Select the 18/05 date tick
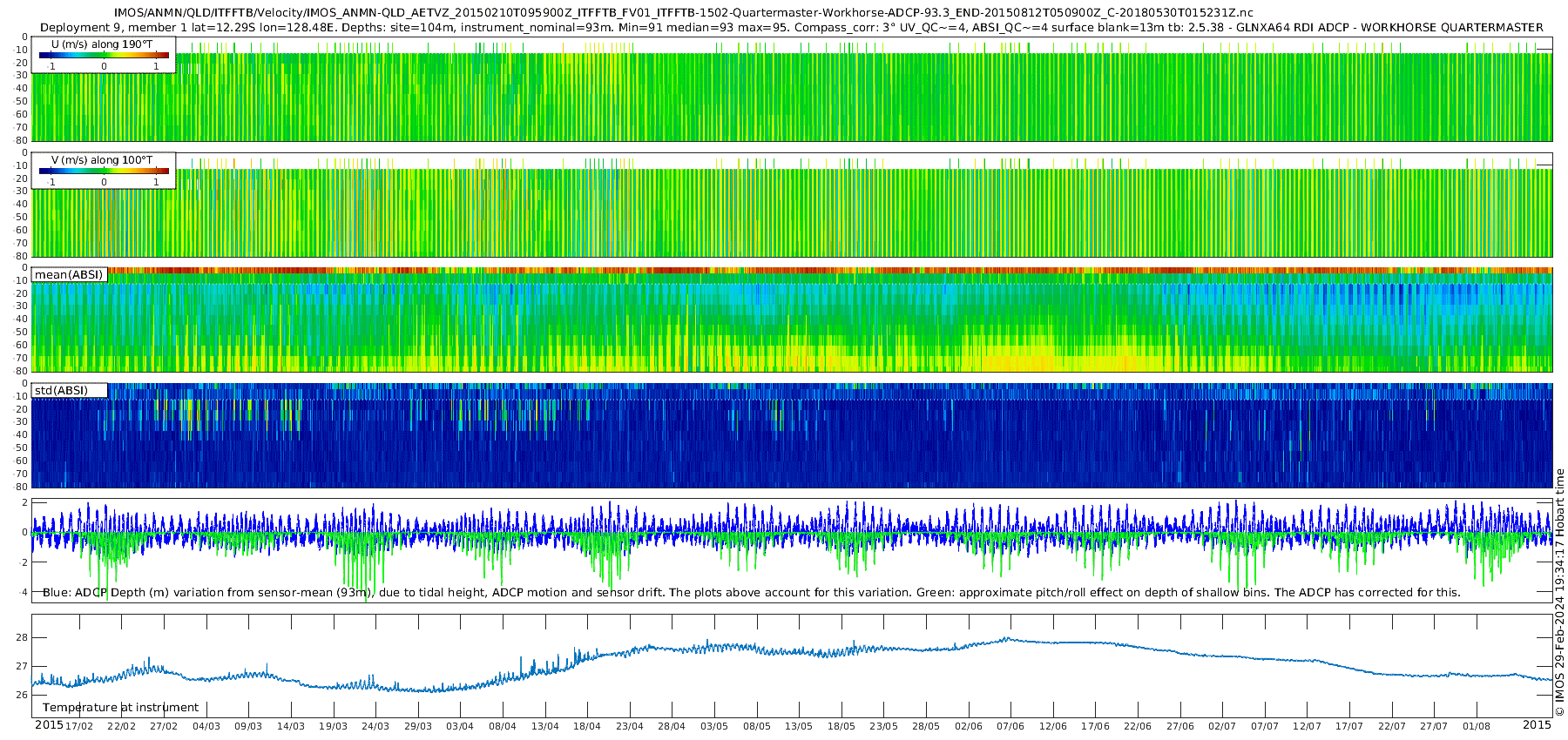This screenshot has width=1568, height=740. pos(841,726)
